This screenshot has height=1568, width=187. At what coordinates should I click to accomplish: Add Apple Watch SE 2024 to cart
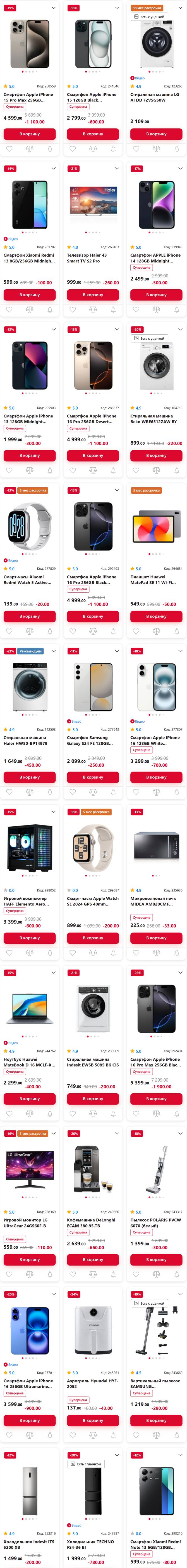pyautogui.click(x=93, y=937)
